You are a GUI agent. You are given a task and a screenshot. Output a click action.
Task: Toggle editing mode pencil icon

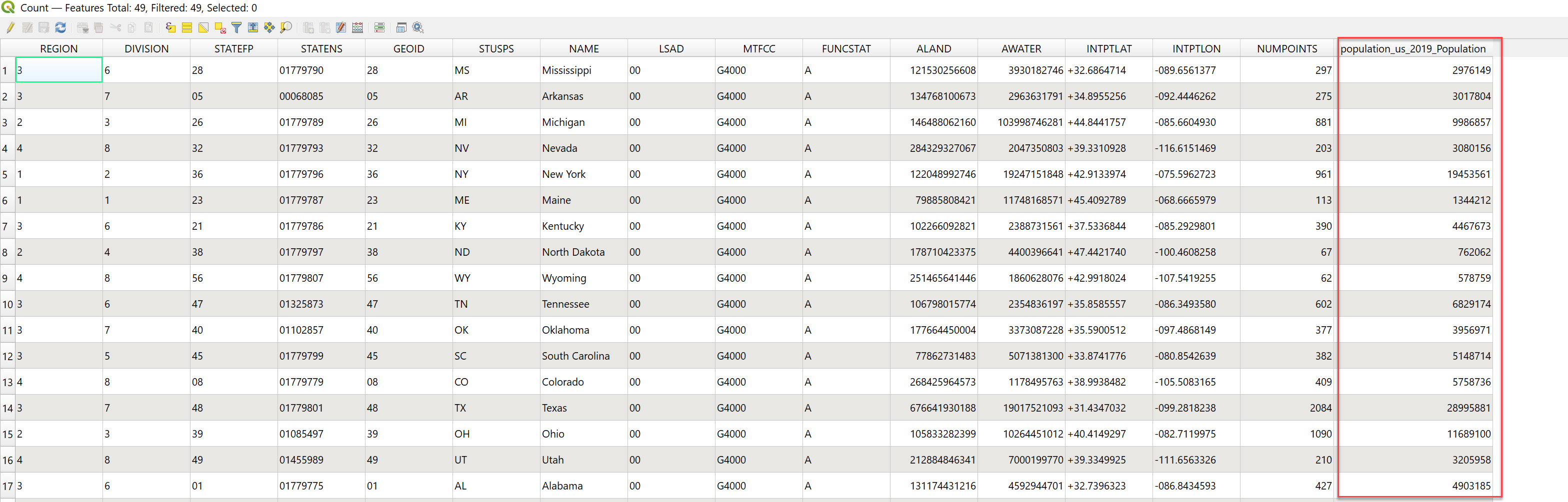(11, 27)
